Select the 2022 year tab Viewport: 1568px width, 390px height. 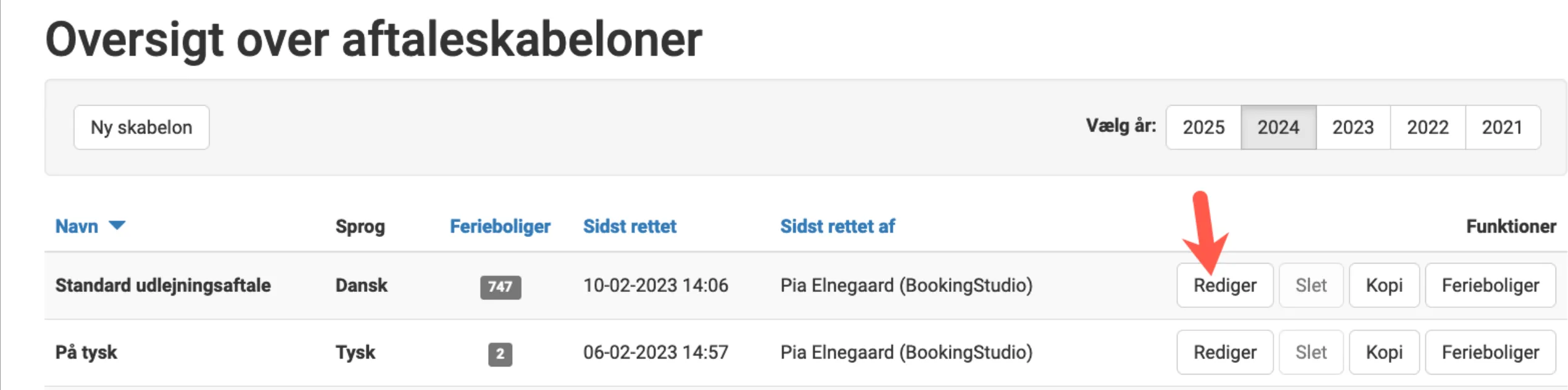[1428, 127]
